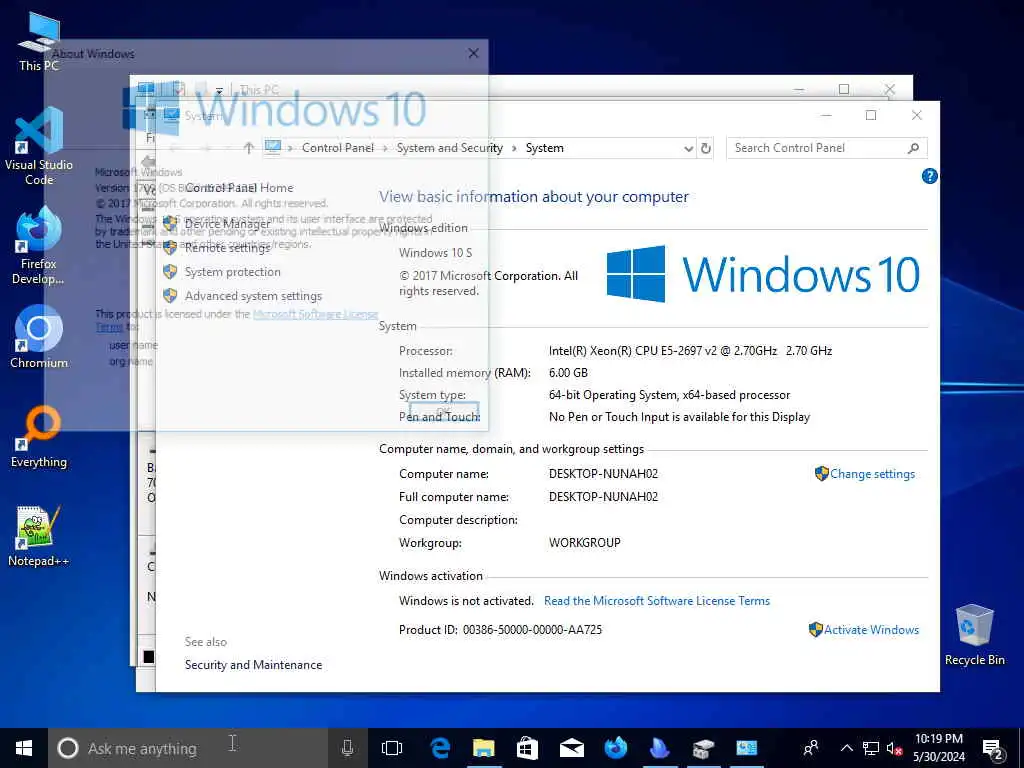Open Task View from taskbar
This screenshot has width=1024, height=768.
click(x=392, y=748)
